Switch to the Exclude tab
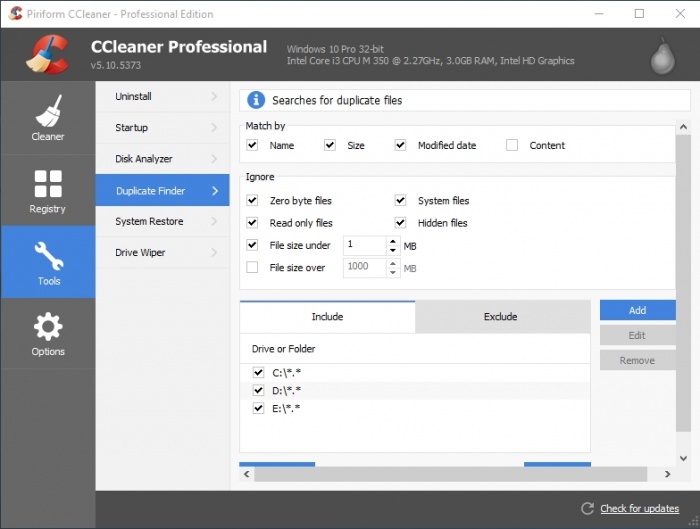Screen dimensions: 700x529 tap(501, 317)
